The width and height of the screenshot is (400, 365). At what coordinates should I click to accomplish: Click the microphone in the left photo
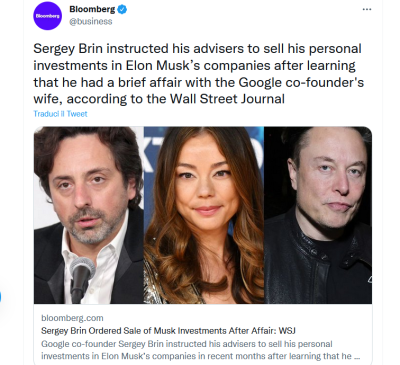[81, 278]
